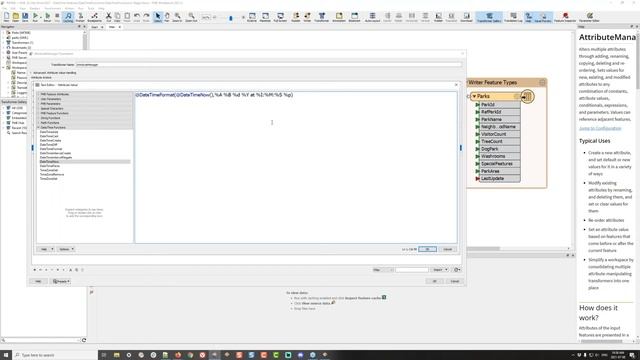
Task: Click the Cut scissors icon
Action: tap(109, 17)
